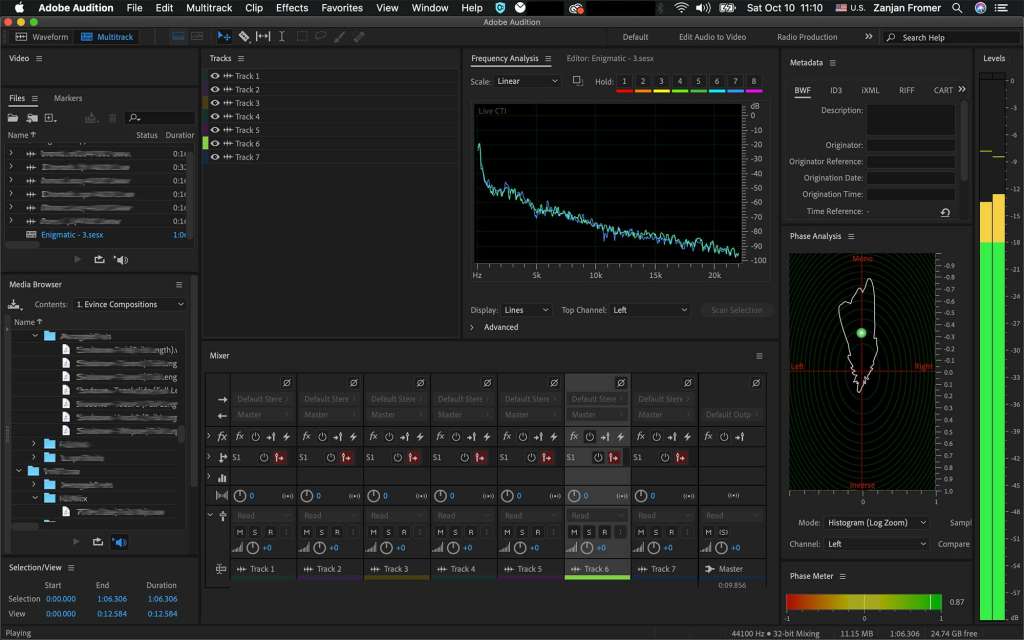Hide Track 1 using its eye icon

215,76
